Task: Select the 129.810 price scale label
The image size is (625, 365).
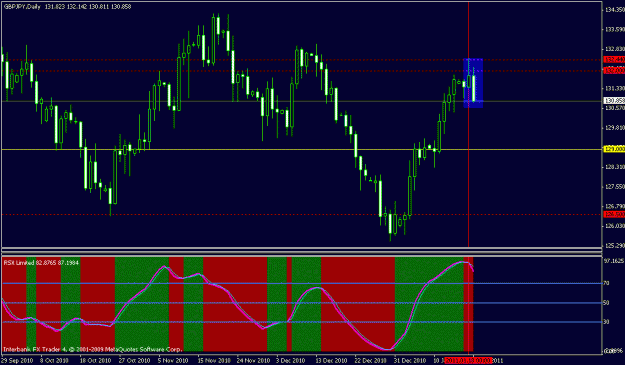Action: coord(614,128)
